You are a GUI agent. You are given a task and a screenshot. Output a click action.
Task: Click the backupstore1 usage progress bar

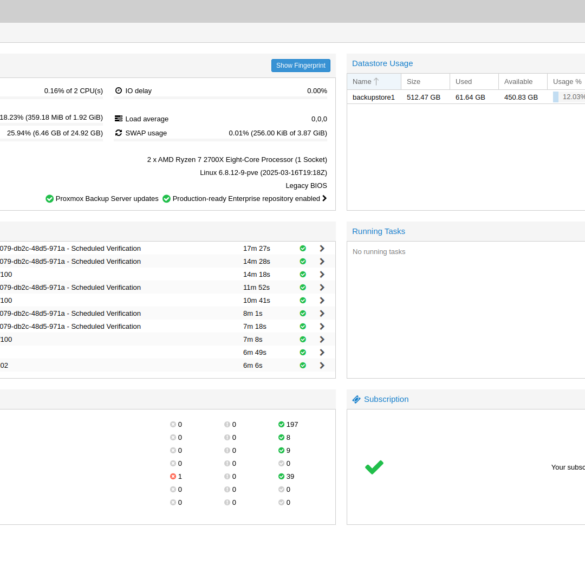click(569, 97)
